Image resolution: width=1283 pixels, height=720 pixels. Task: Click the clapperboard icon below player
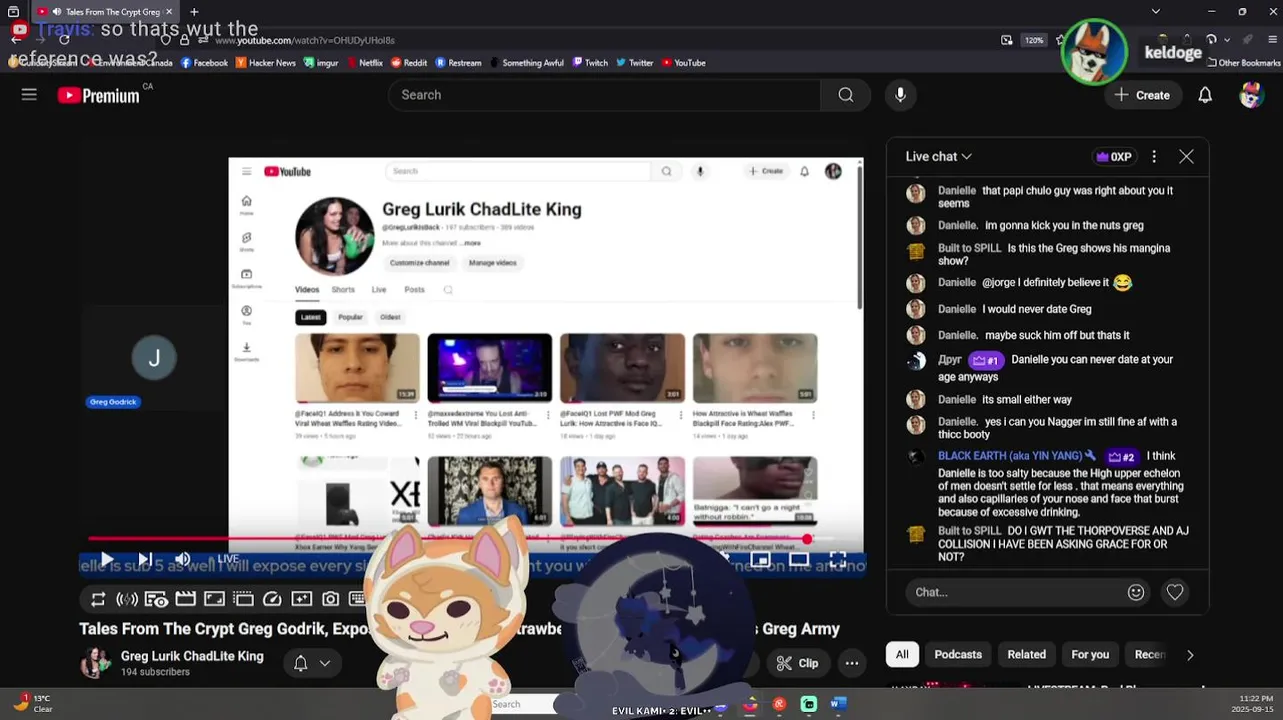click(x=185, y=599)
